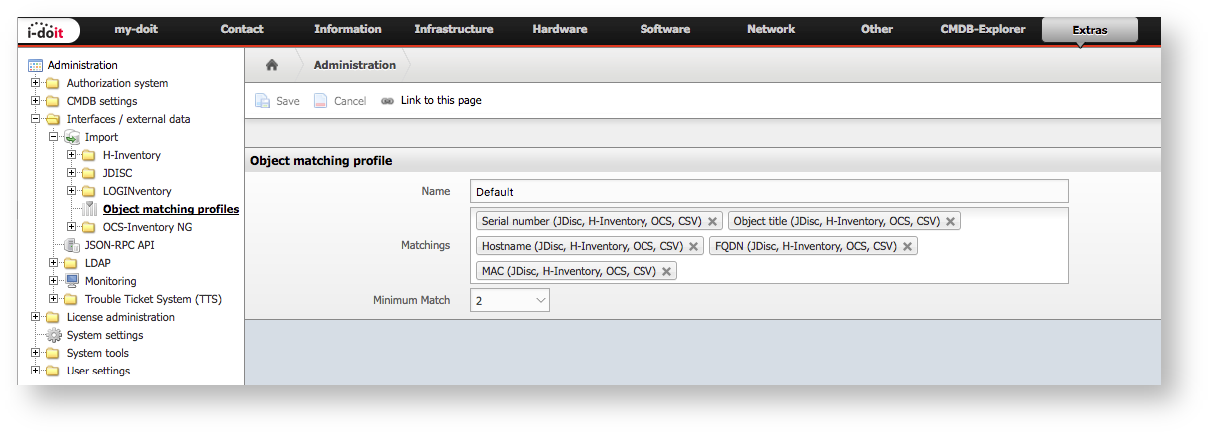Open the Contact menu
1209x433 pixels.
tap(242, 29)
